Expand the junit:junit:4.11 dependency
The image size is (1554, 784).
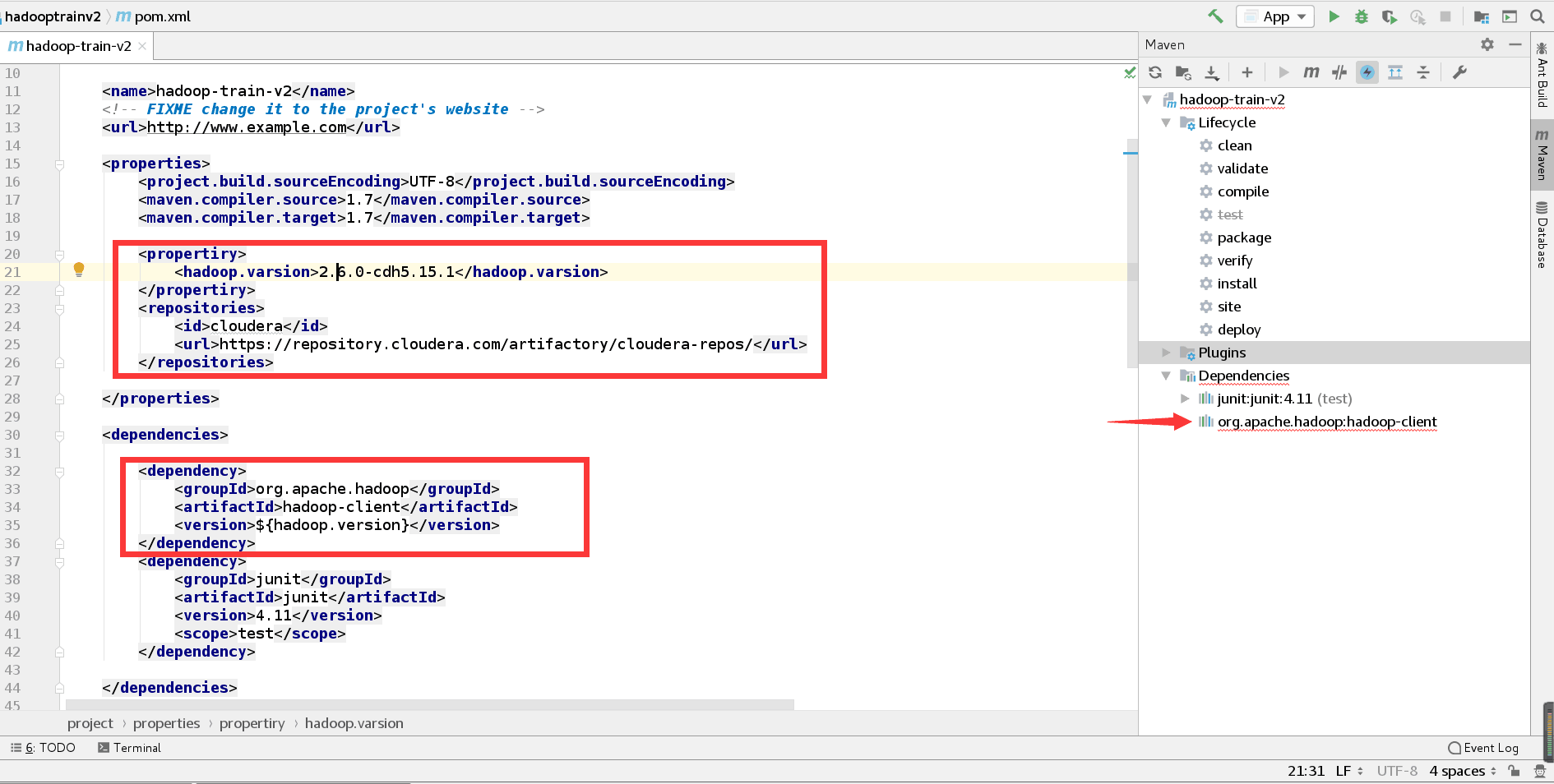click(1185, 399)
